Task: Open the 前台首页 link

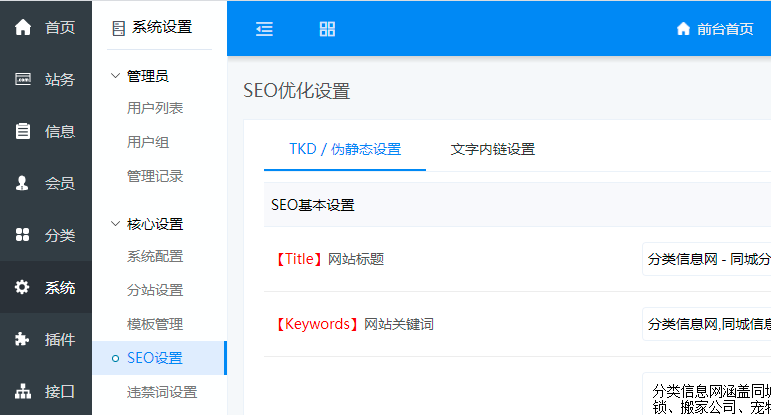Action: [x=715, y=29]
